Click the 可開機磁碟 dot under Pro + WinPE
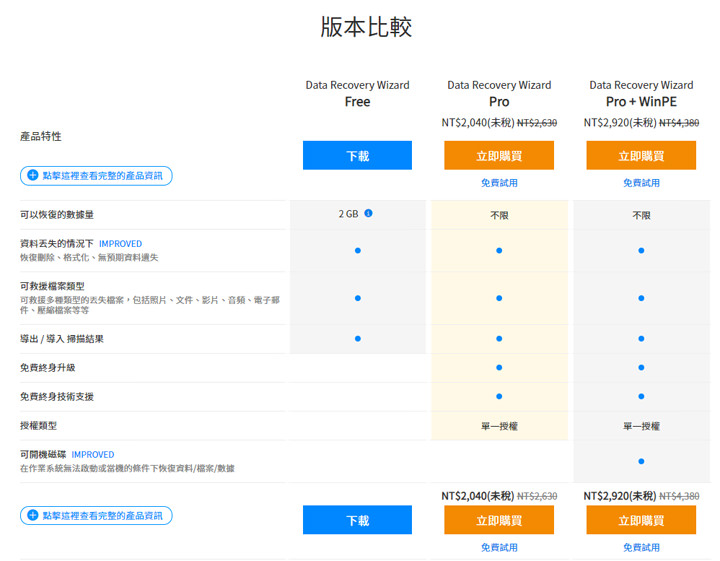720x561 pixels. (x=641, y=461)
